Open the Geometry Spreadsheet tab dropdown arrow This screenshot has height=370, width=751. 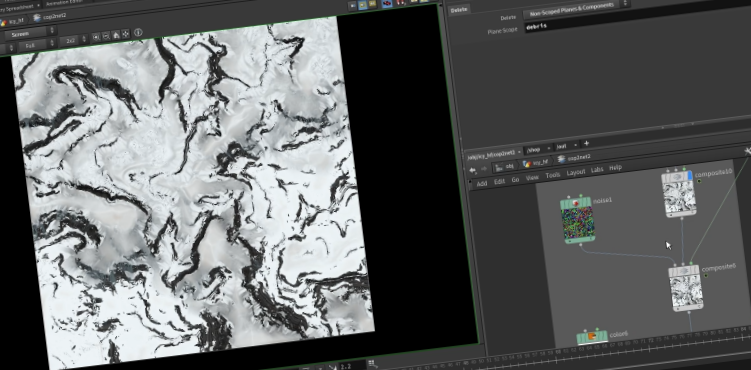38,5
